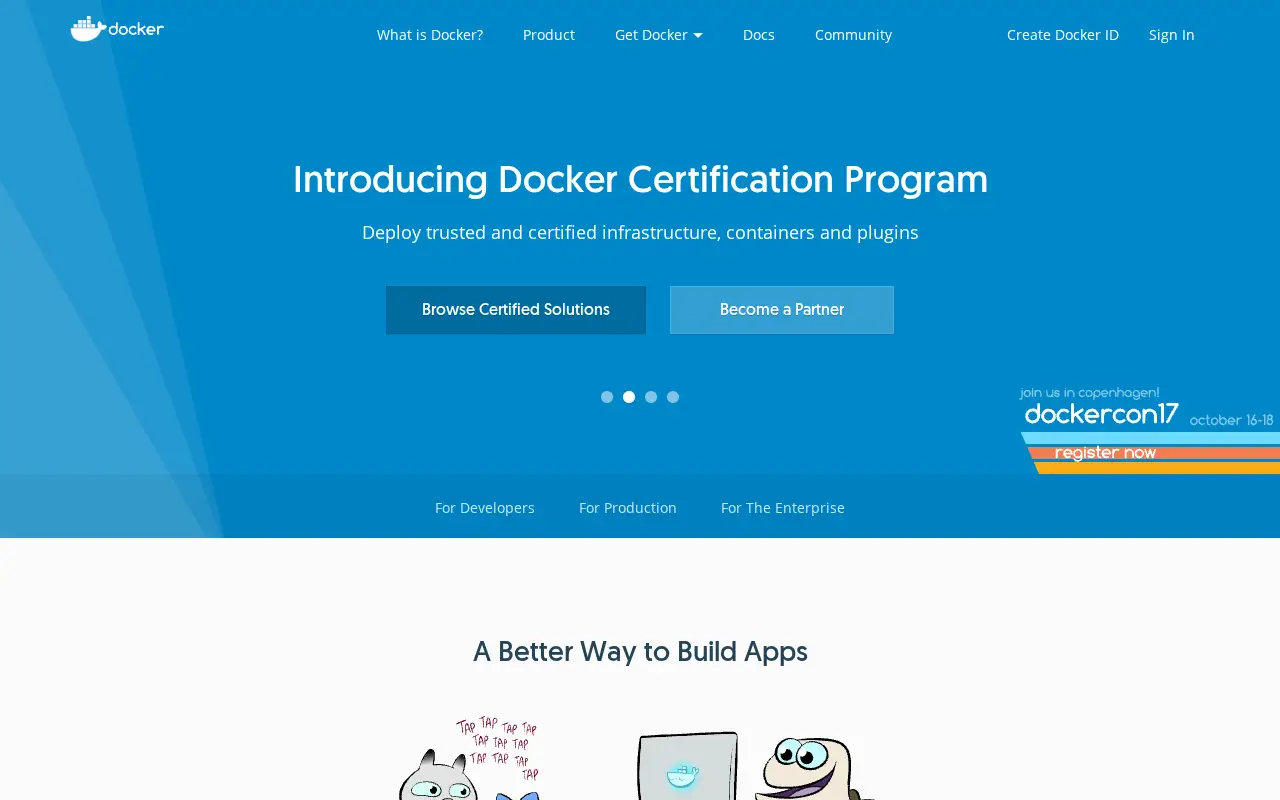1280x800 pixels.
Task: Select the third carousel slide dot
Action: (x=651, y=397)
